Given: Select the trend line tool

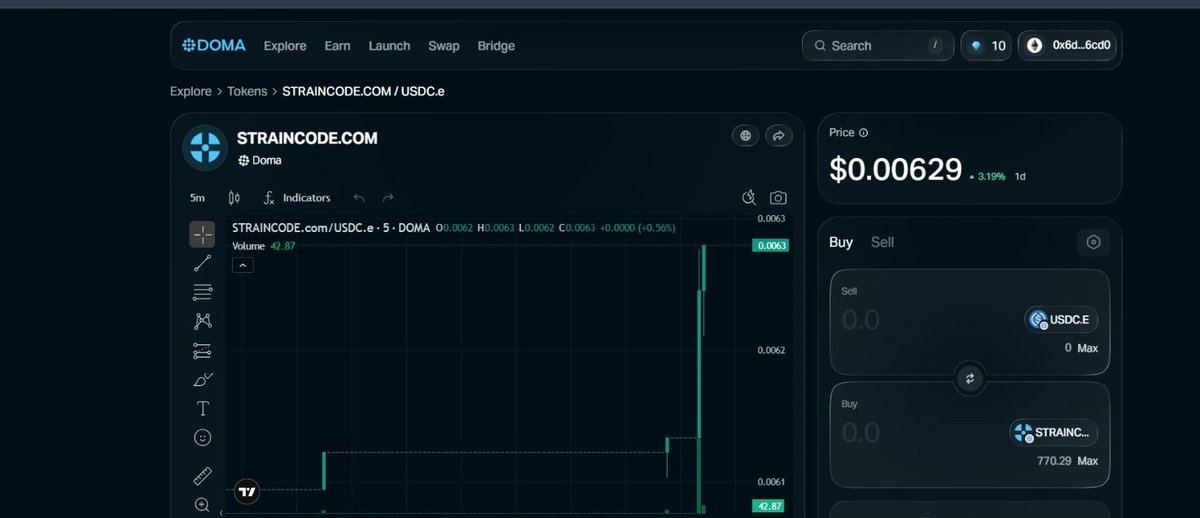Looking at the screenshot, I should (202, 264).
